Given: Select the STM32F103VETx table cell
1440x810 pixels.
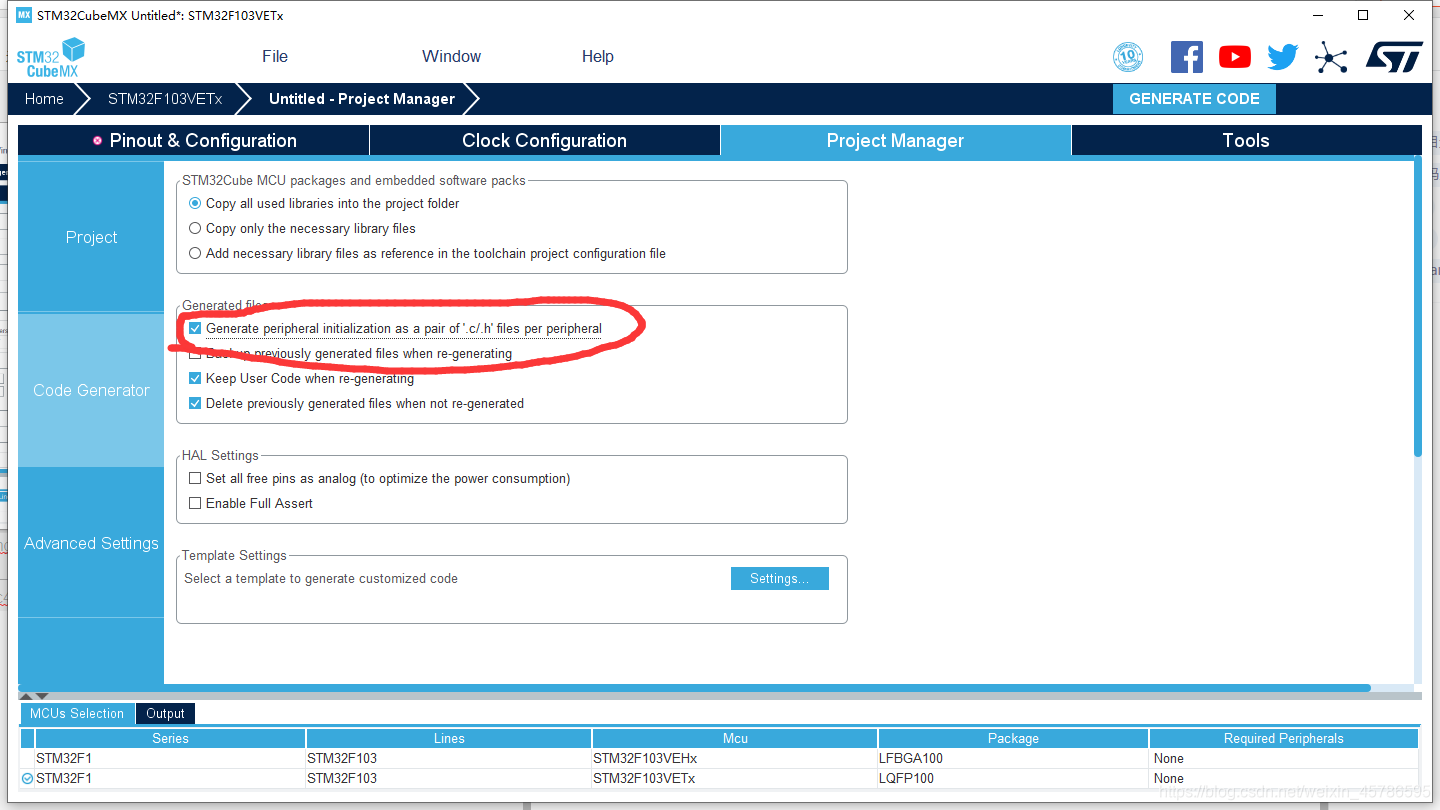Looking at the screenshot, I should click(x=735, y=778).
